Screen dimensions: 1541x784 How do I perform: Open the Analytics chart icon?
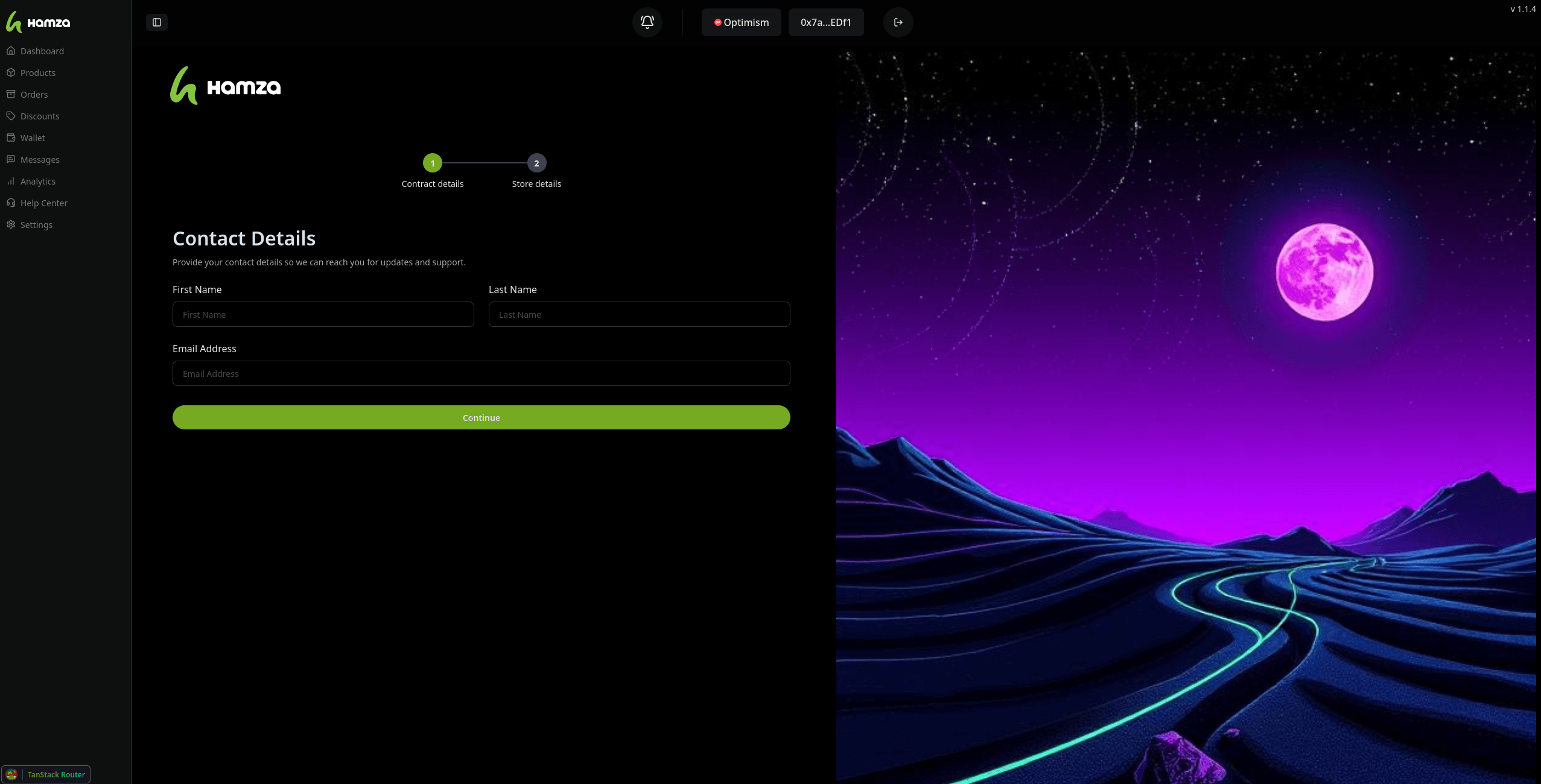(11, 181)
